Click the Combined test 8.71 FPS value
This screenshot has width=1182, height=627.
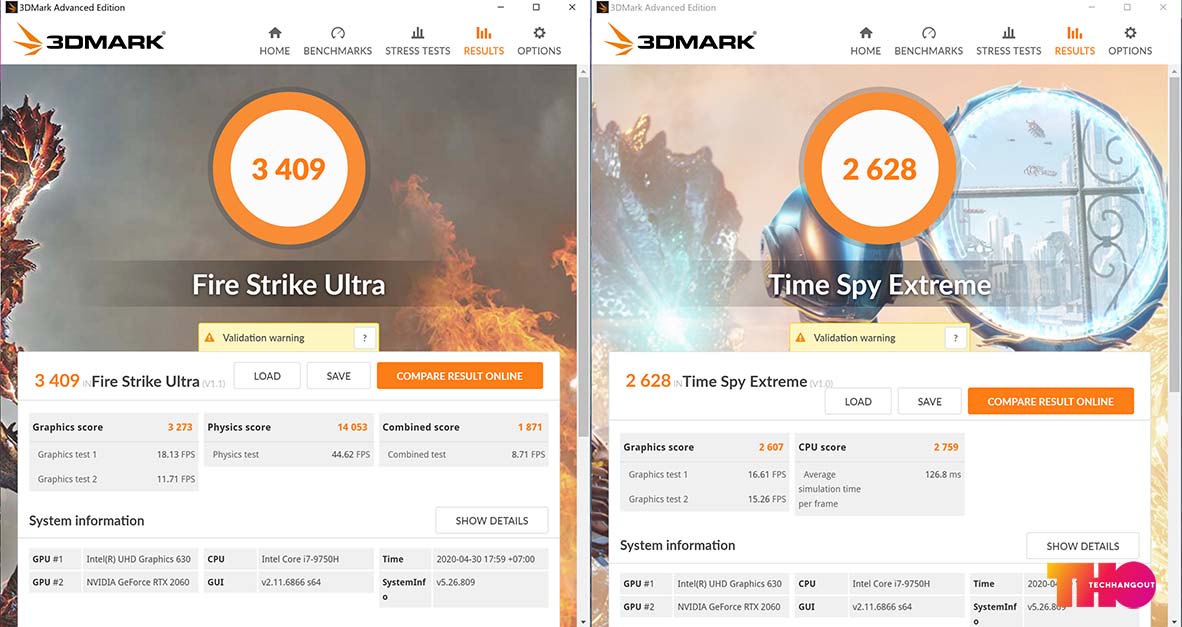528,454
